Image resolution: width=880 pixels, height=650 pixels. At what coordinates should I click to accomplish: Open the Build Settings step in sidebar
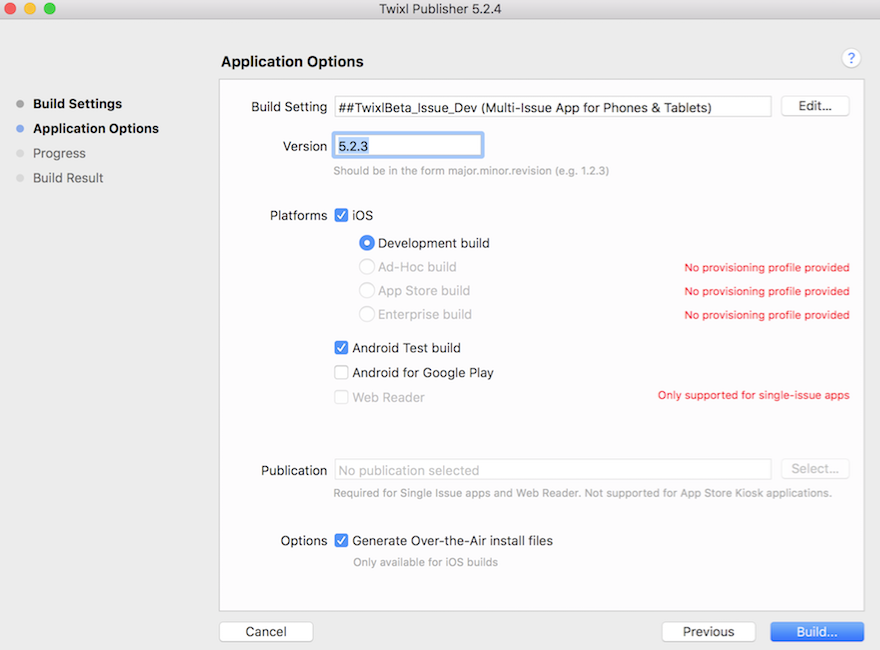point(77,104)
